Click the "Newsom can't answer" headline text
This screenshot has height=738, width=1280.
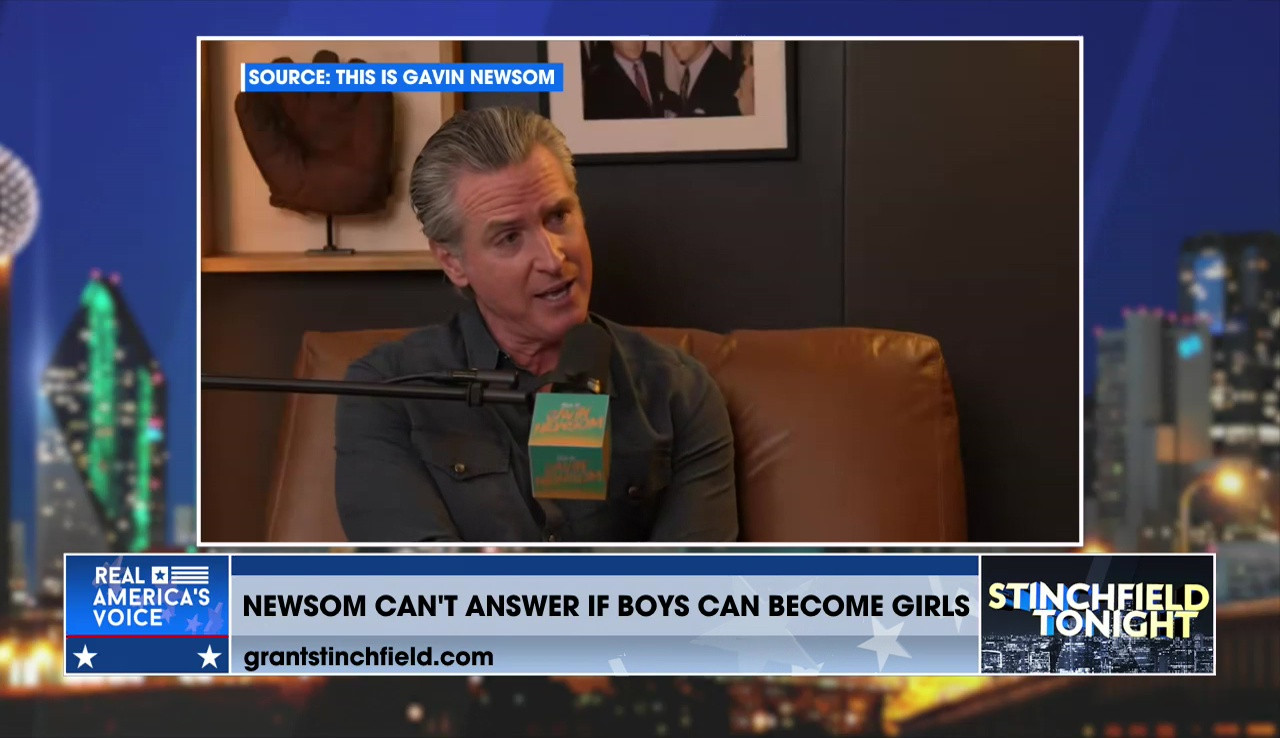point(605,606)
